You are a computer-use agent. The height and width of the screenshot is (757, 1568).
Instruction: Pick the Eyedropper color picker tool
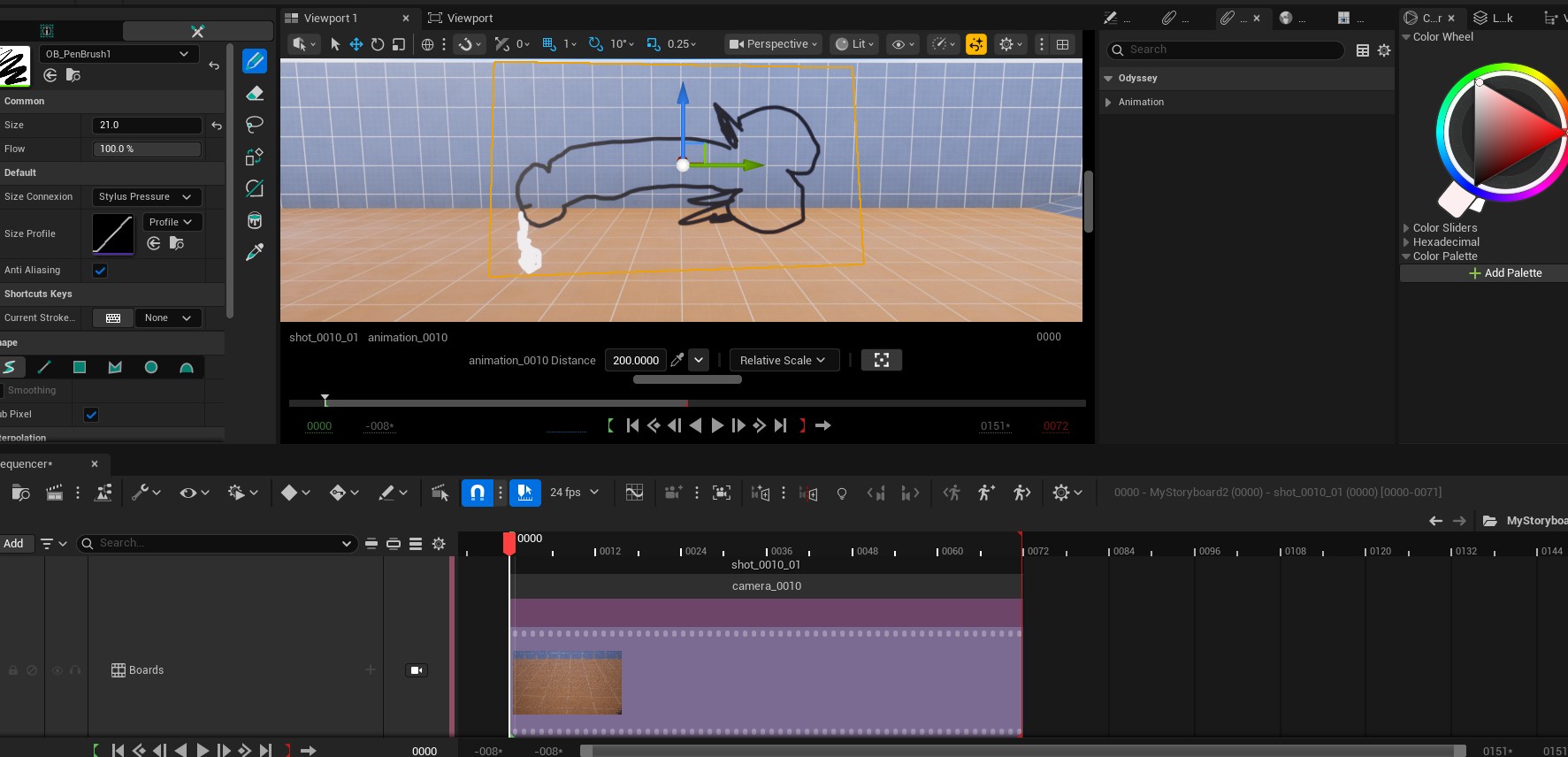(255, 253)
